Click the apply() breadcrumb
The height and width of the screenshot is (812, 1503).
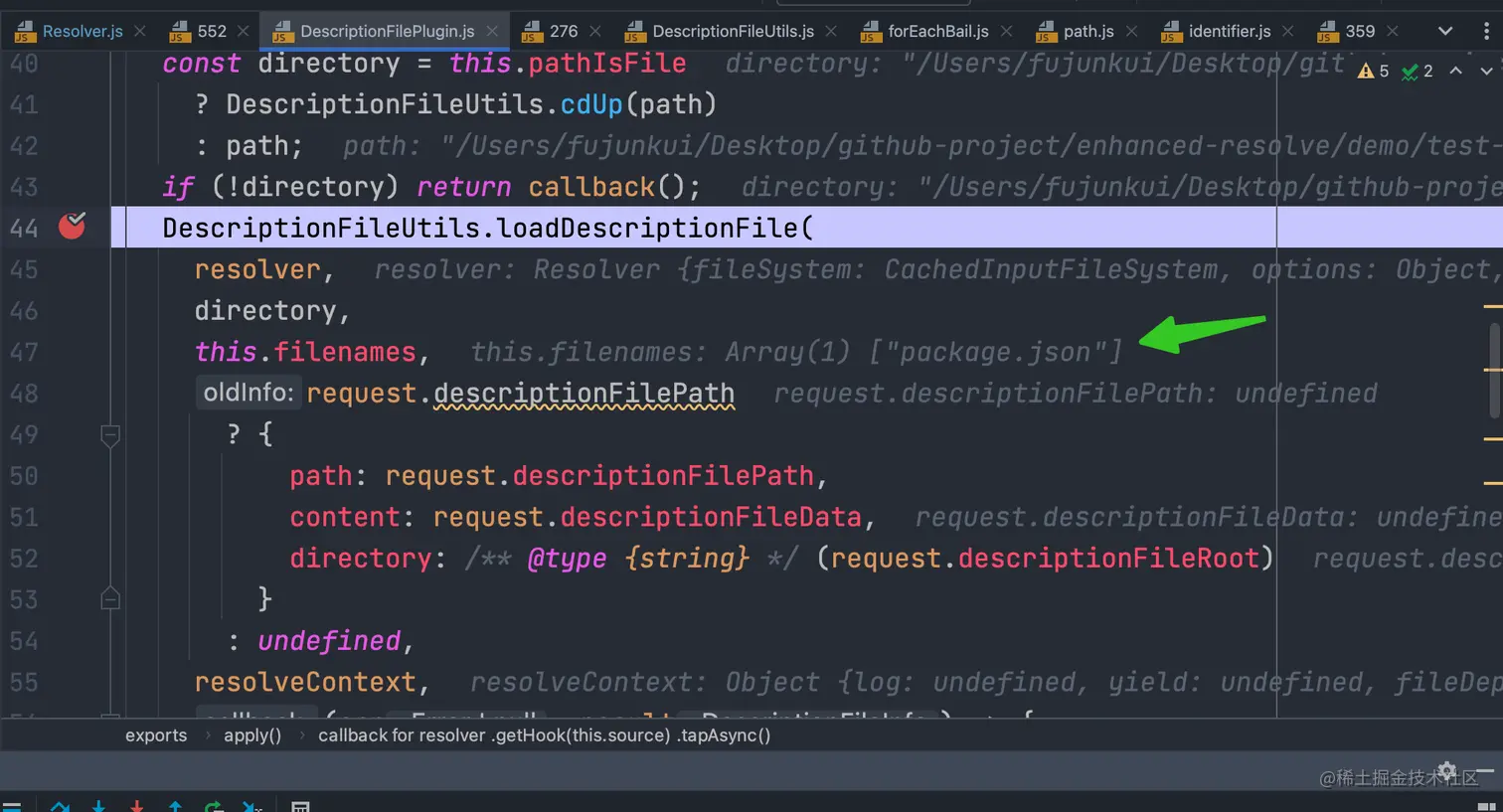[252, 735]
